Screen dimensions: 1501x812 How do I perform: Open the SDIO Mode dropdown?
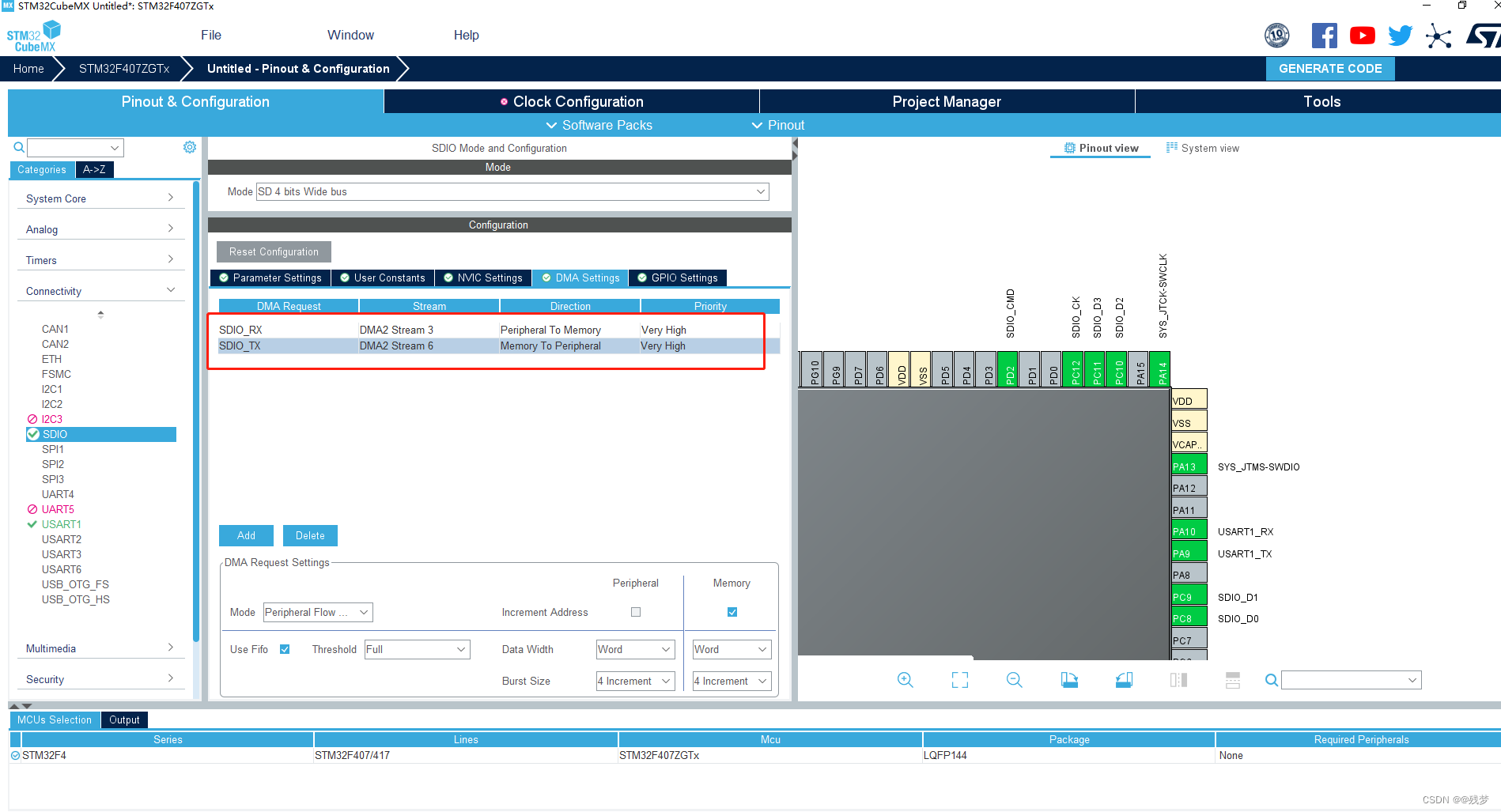512,191
